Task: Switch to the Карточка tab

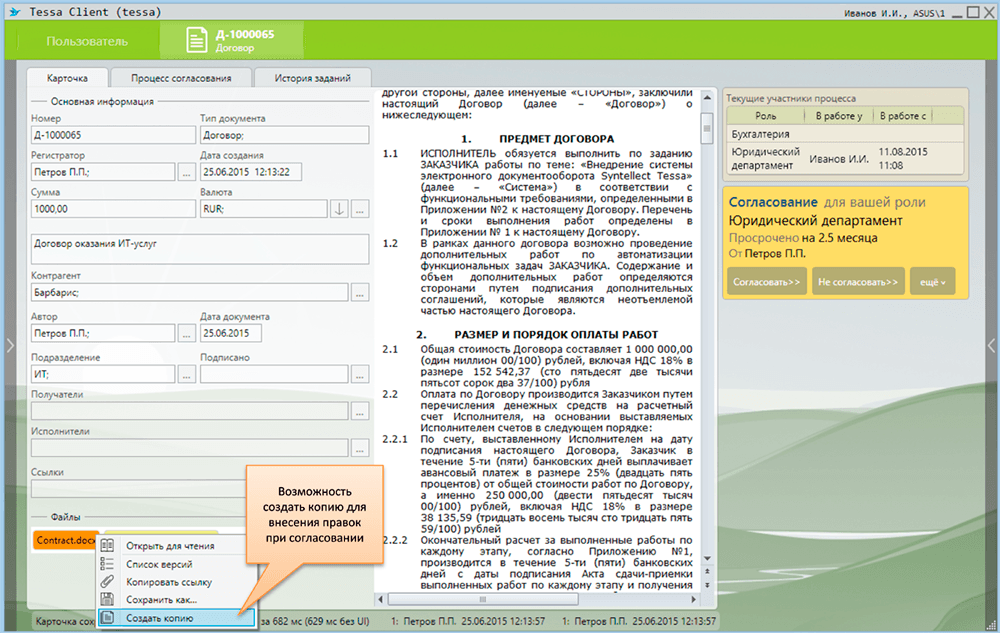Action: coord(67,78)
